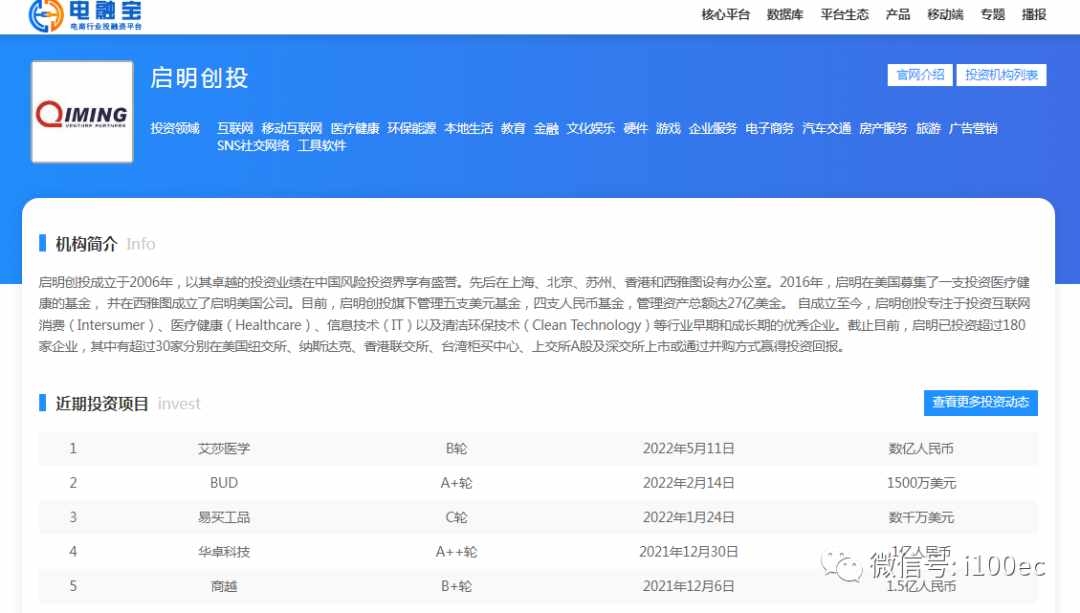The width and height of the screenshot is (1080, 613).
Task: Click the date 2021年12月6日
Action: tap(689, 586)
